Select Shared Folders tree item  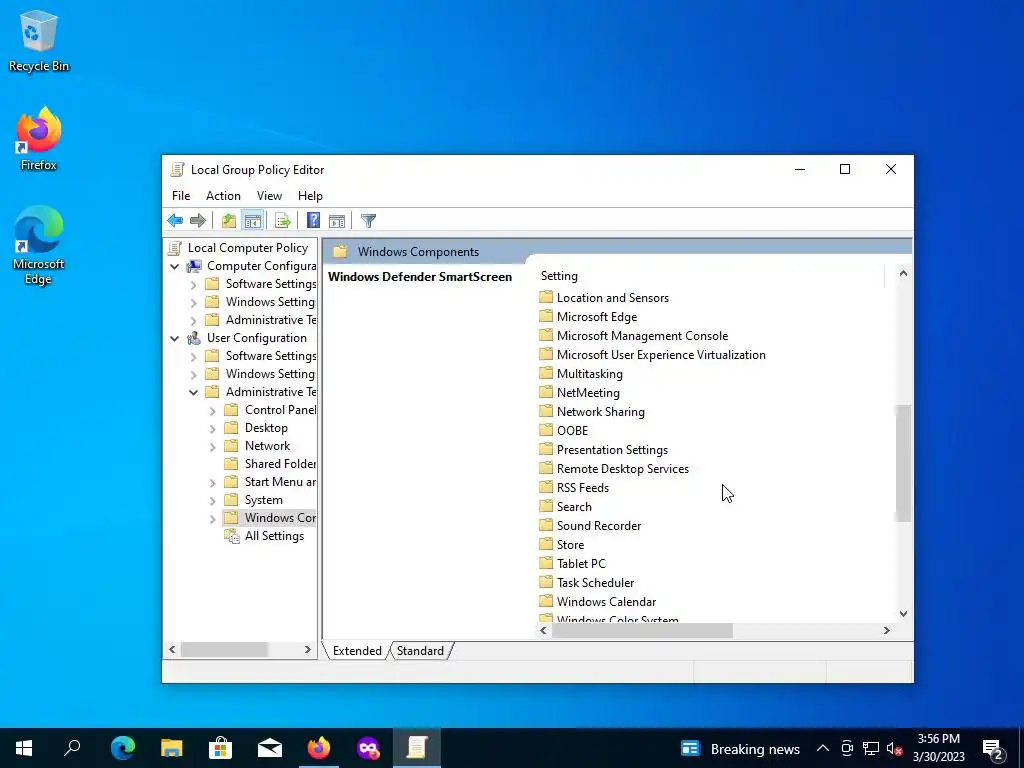pos(280,464)
